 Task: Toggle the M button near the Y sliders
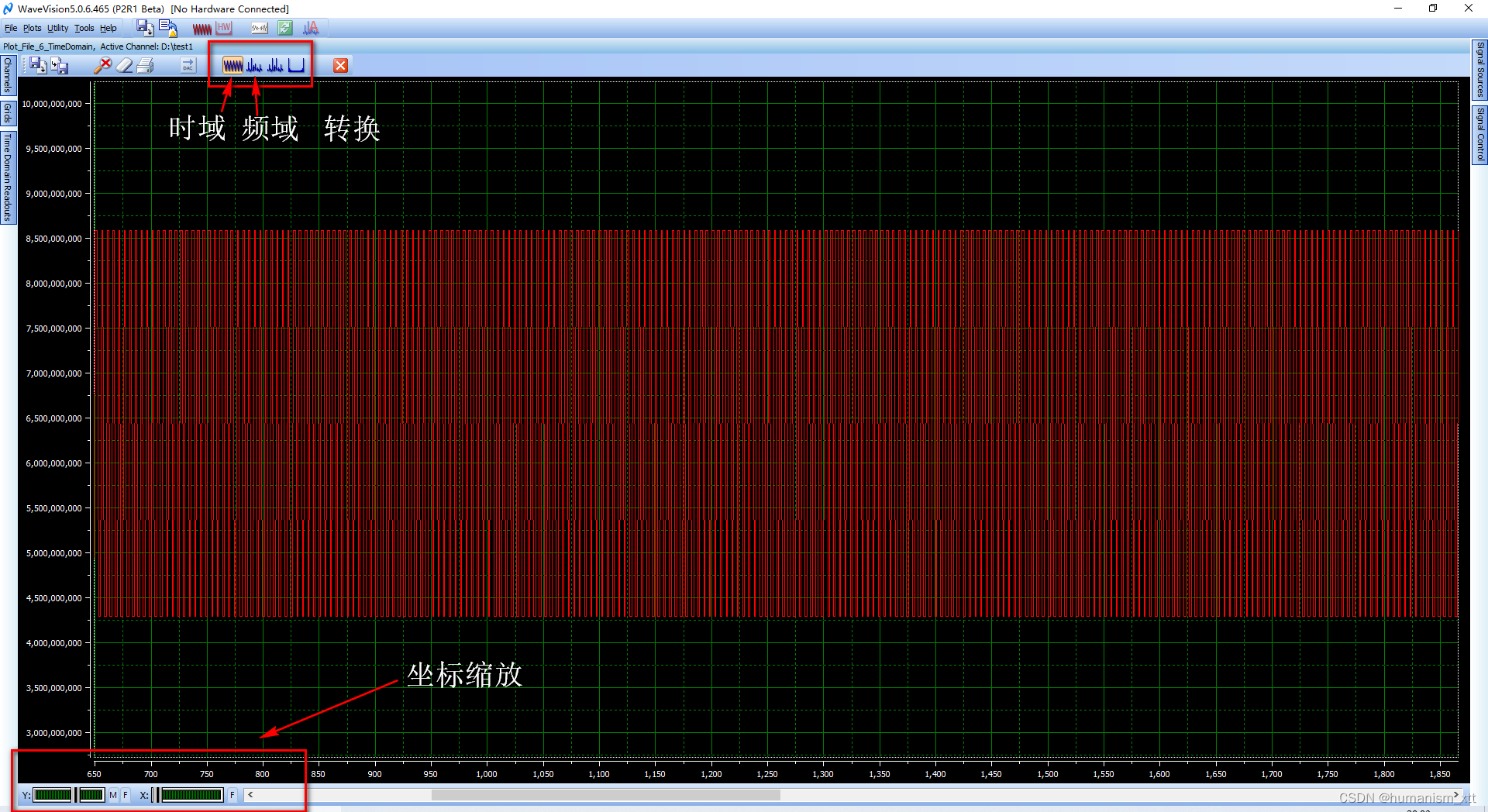pyautogui.click(x=113, y=794)
